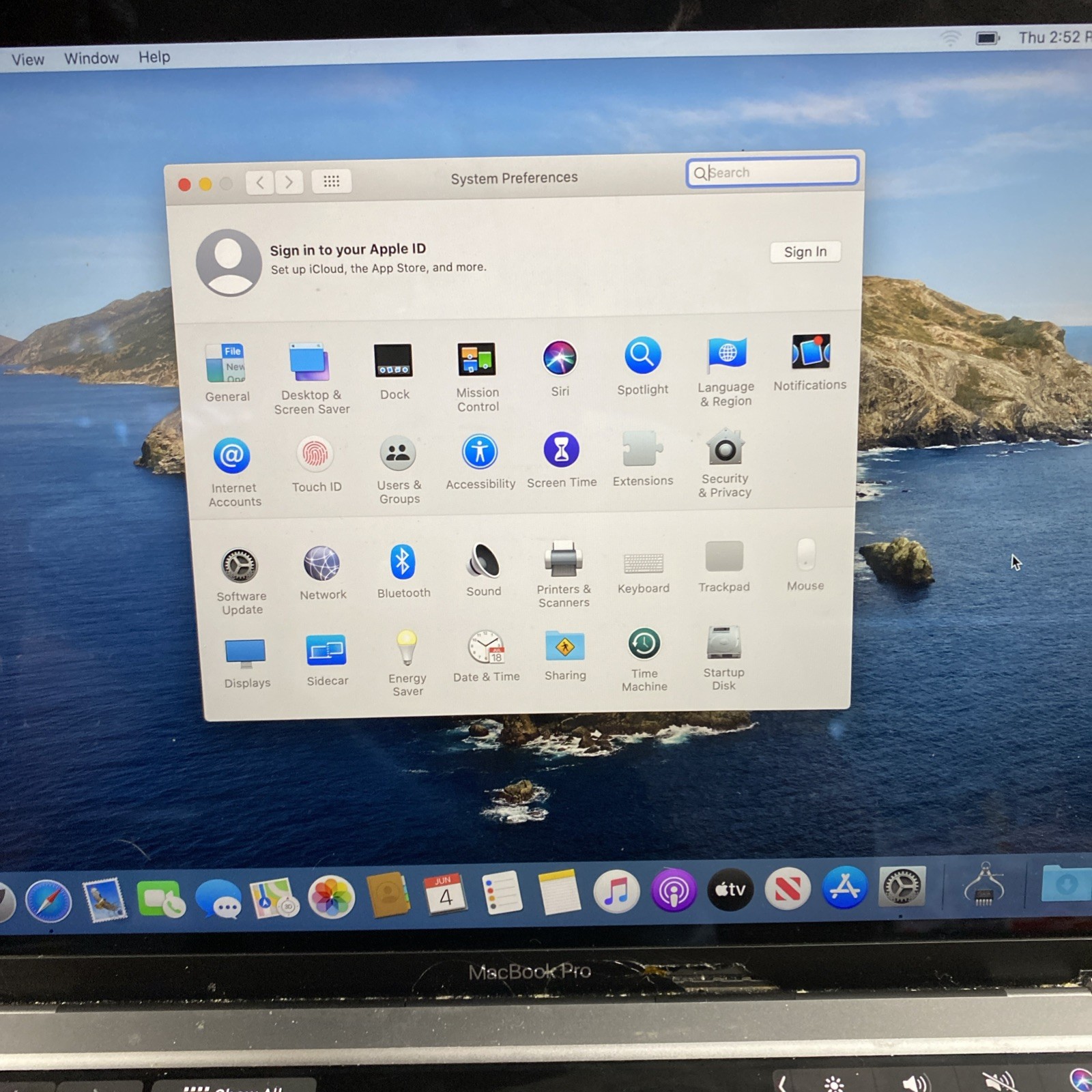
Task: Open Apple TV from the Dock
Action: click(x=730, y=889)
